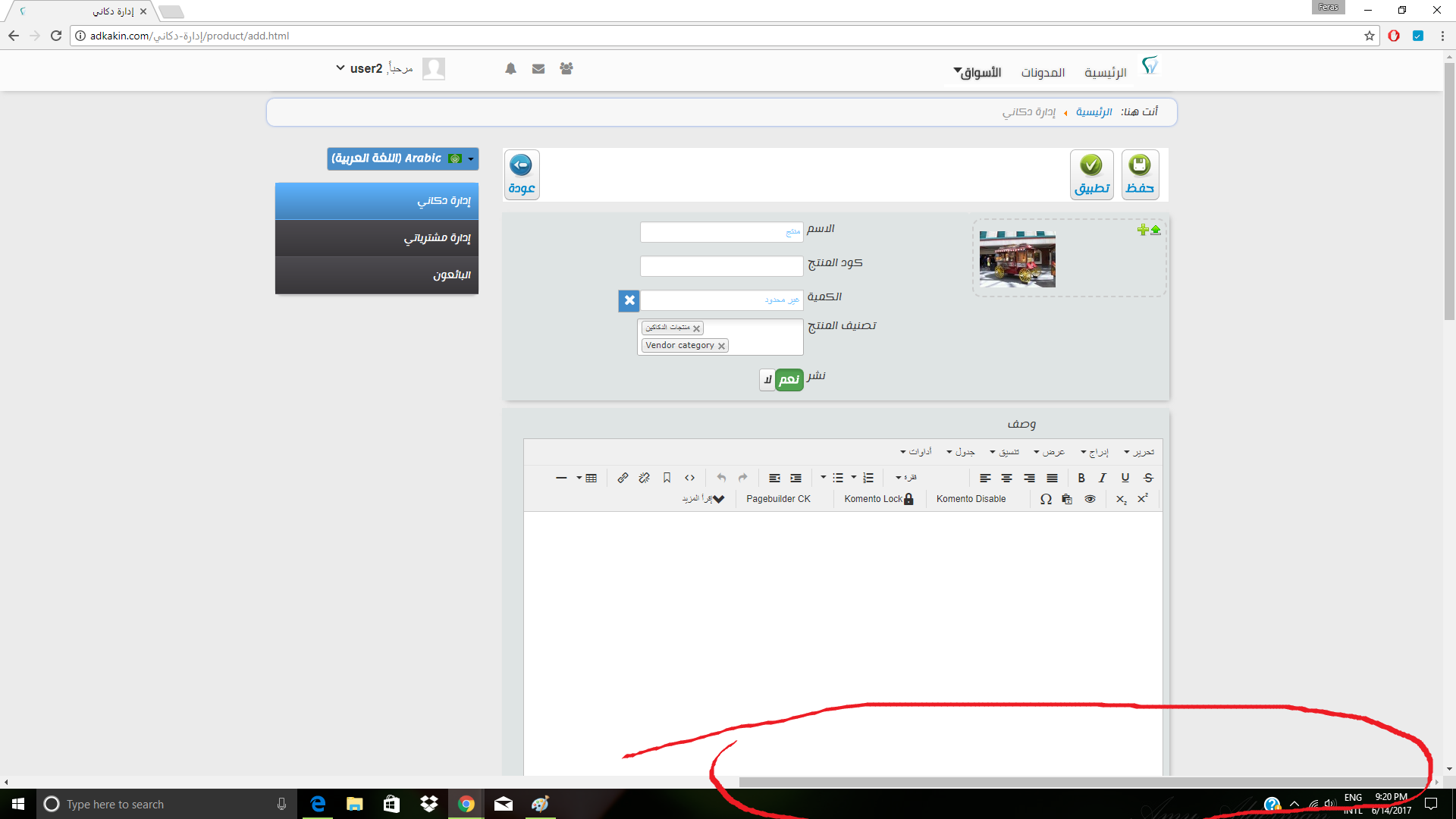
Task: Click the insert link icon
Action: [623, 478]
